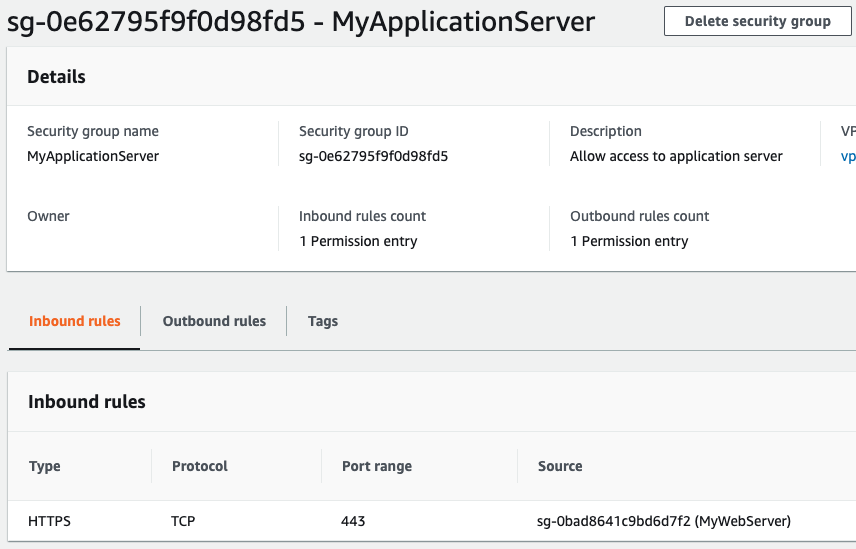Click the page title with the security group ID
This screenshot has height=549, width=856.
coord(300,21)
